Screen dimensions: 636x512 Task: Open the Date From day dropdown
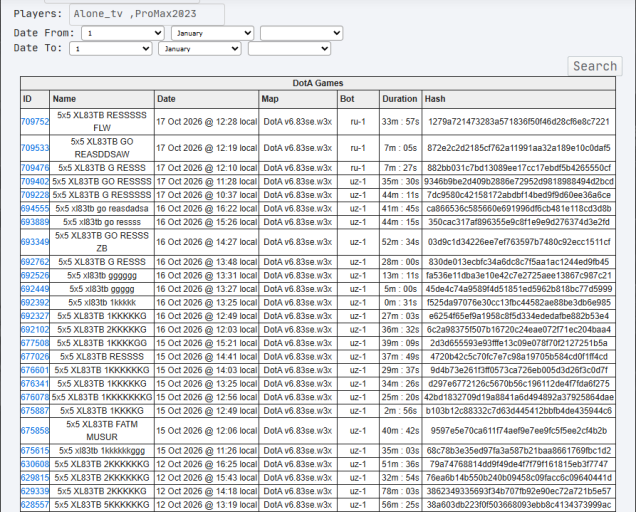pyautogui.click(x=122, y=33)
